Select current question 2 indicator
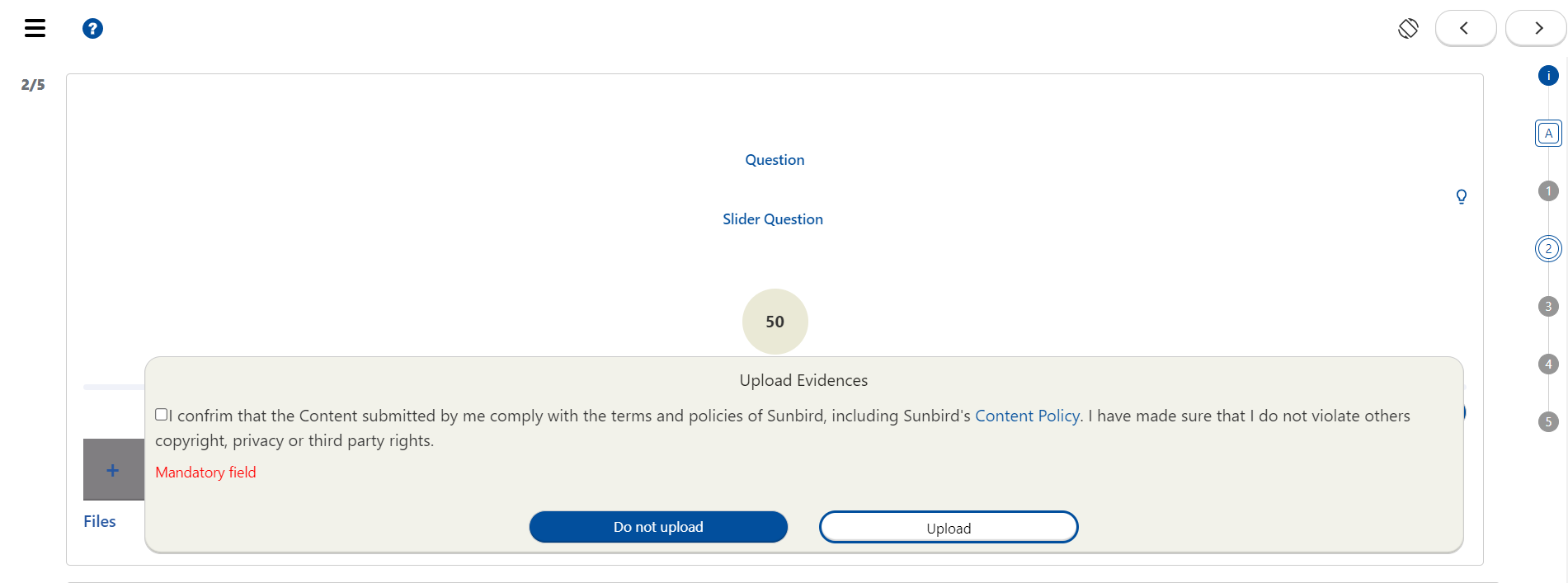The width and height of the screenshot is (1568, 583). [x=1548, y=249]
